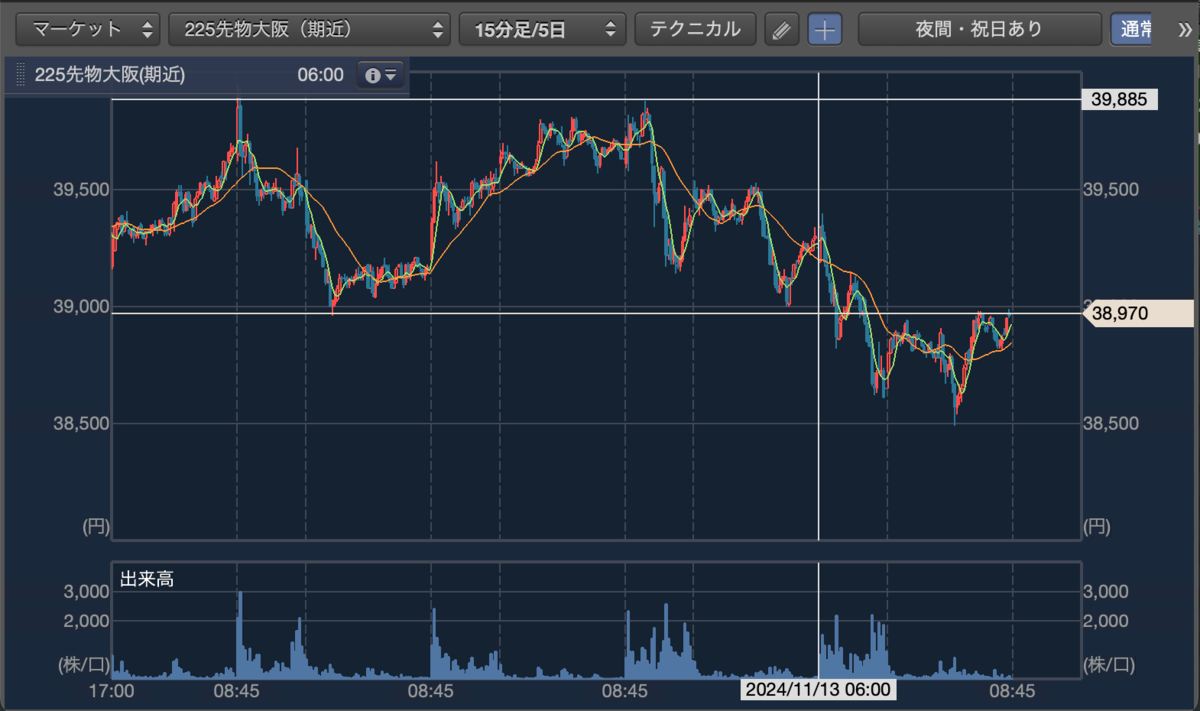Click the 06:00 time in legend header
Screen dimensions: 1200x711
tap(320, 75)
